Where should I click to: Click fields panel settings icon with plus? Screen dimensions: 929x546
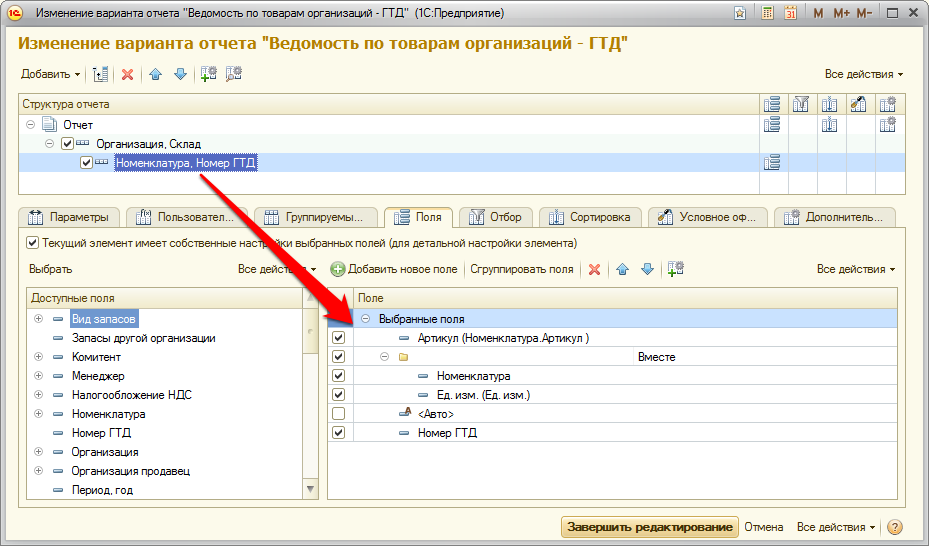click(675, 269)
